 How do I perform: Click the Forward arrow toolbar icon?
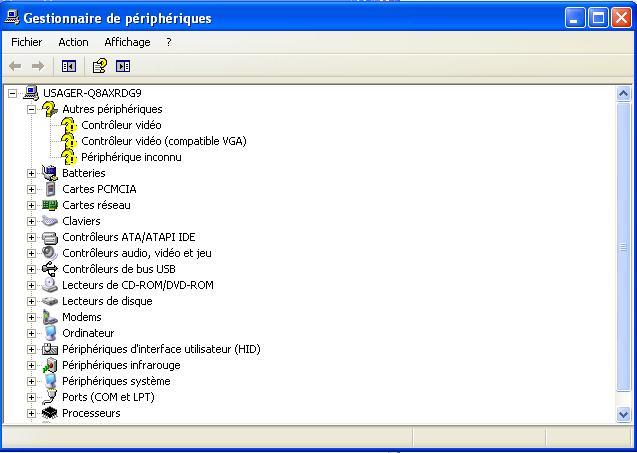coord(38,66)
